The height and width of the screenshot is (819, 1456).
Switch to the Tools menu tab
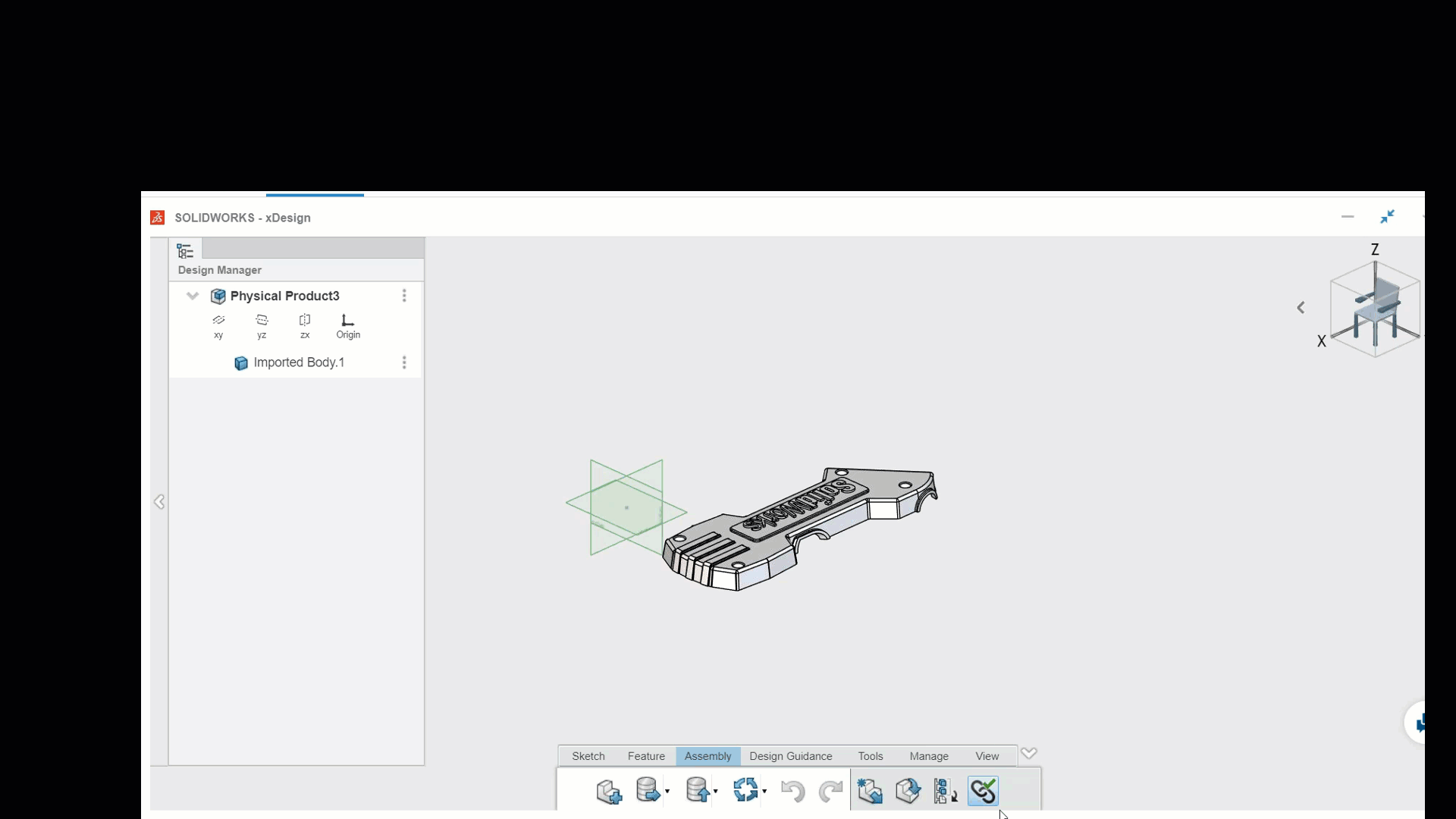point(870,756)
